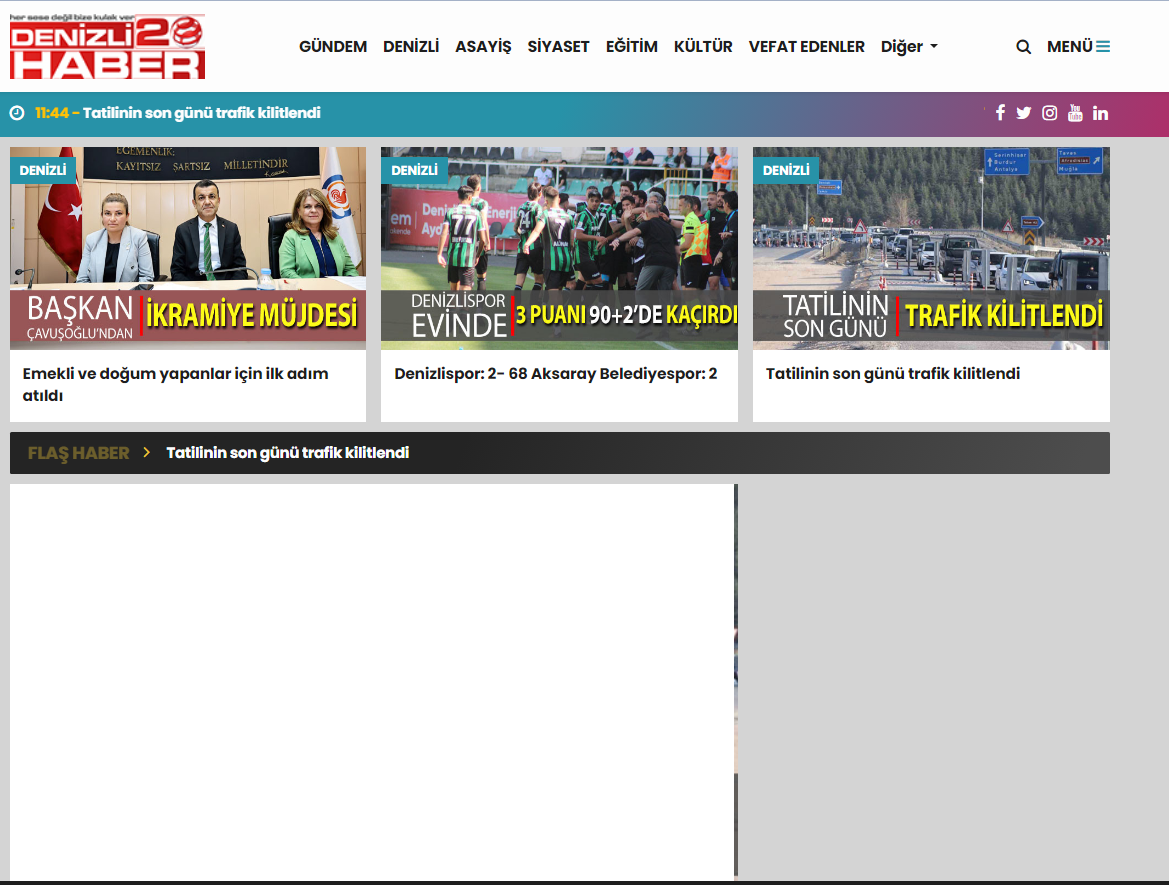Click the FLAŞ HABER label
The image size is (1169, 885).
78,453
